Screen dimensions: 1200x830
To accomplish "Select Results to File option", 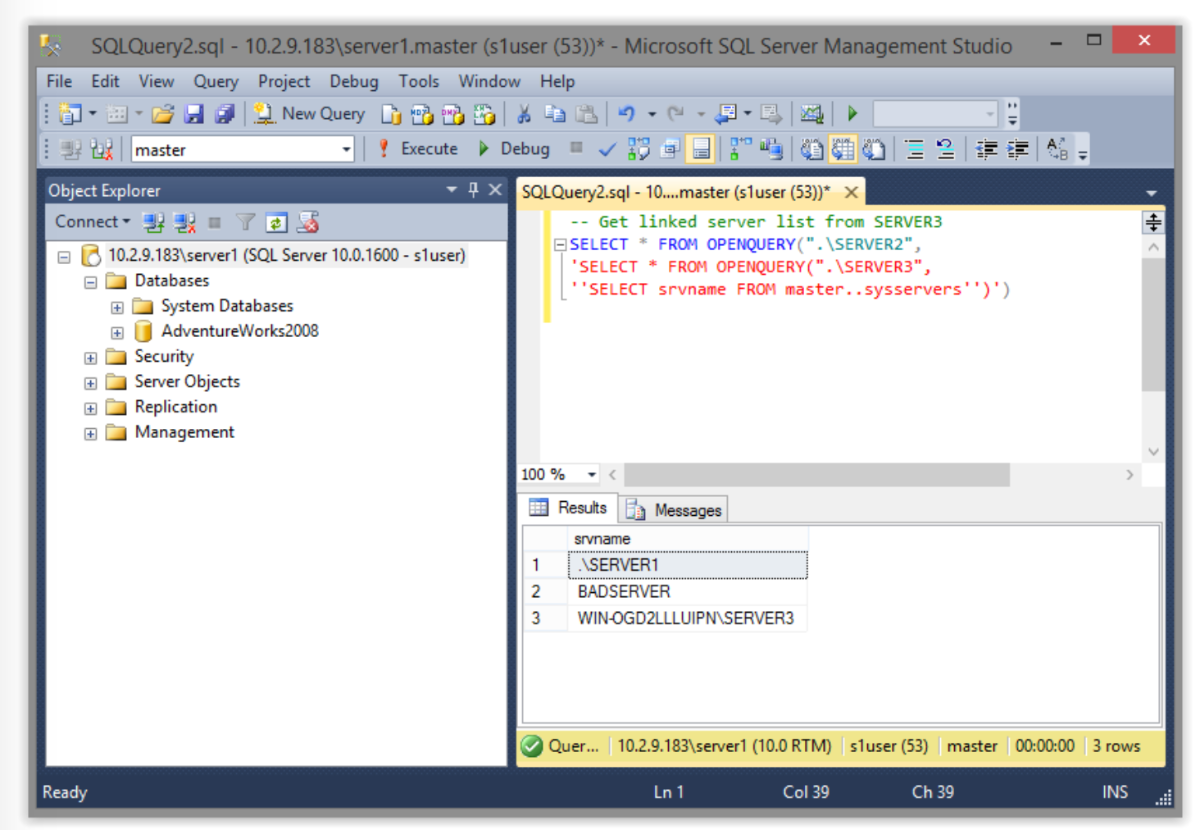I will point(873,150).
